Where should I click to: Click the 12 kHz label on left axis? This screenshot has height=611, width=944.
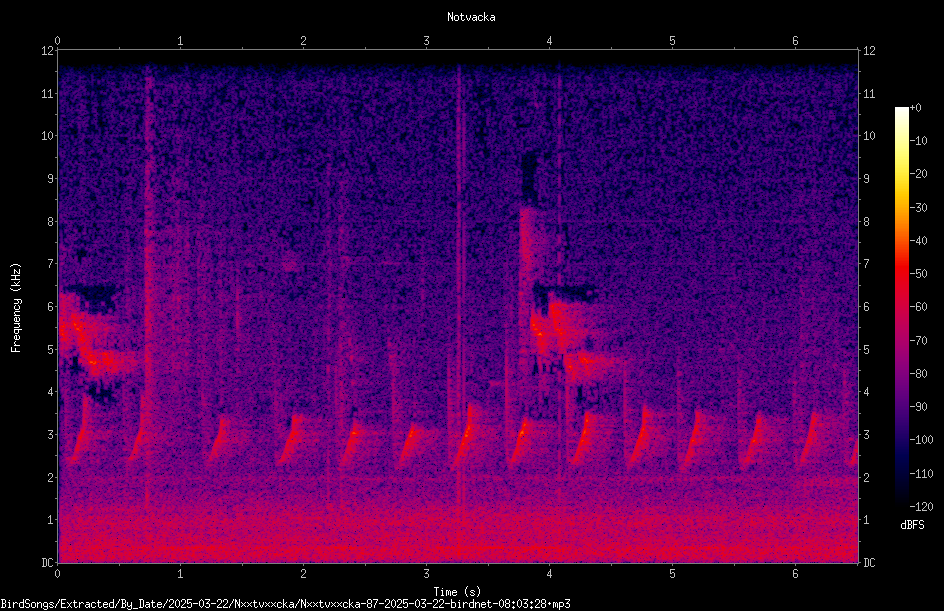click(x=47, y=51)
